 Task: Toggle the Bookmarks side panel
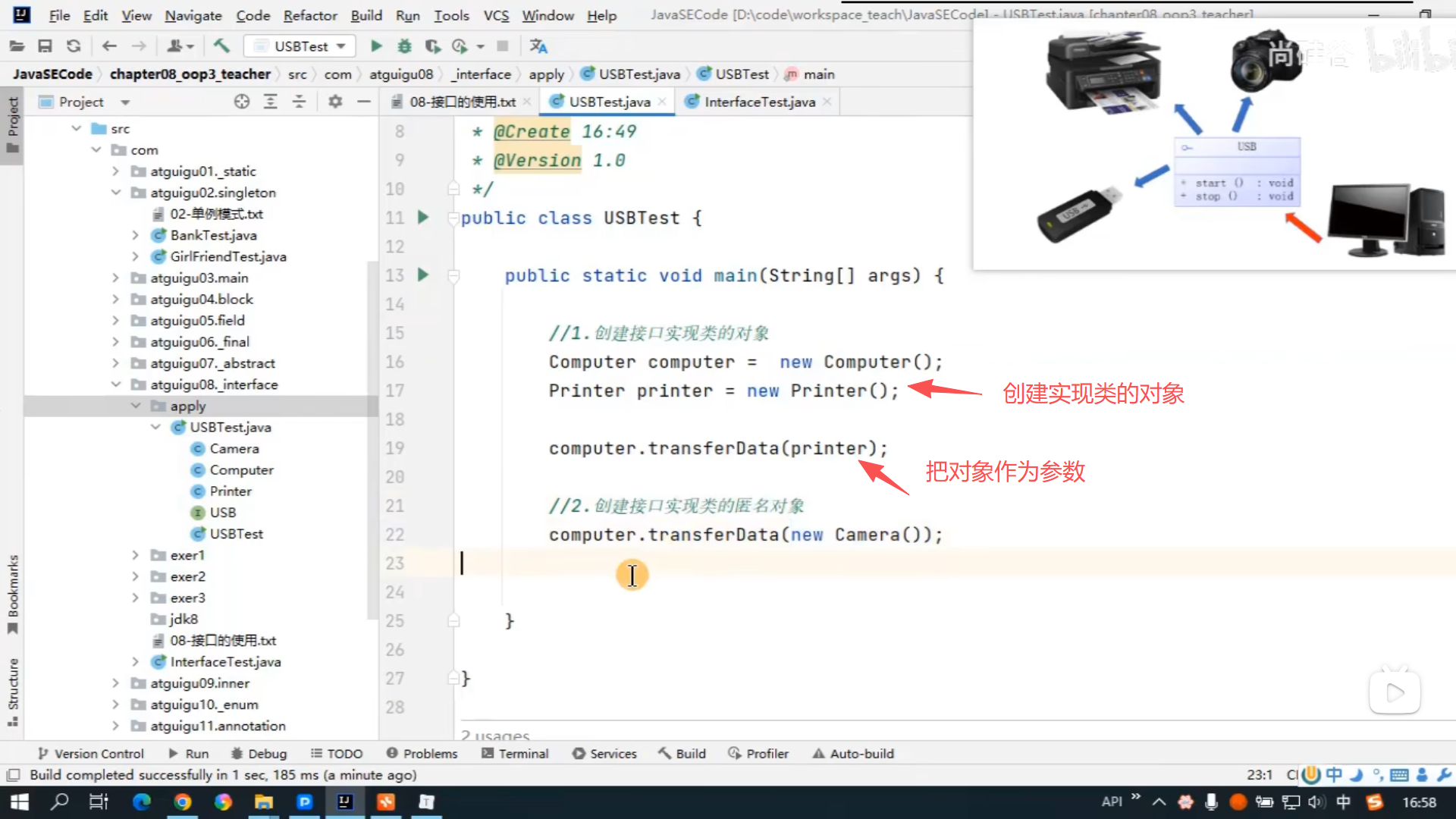(x=13, y=593)
